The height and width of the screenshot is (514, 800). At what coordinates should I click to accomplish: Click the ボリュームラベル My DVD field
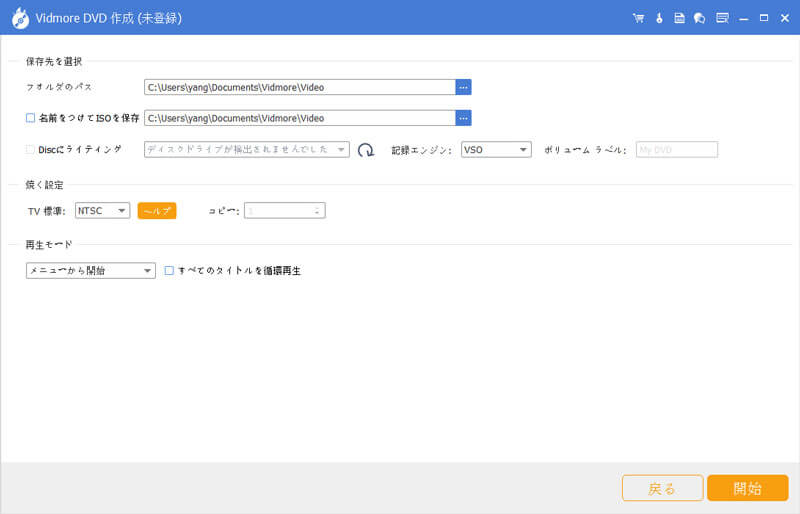coord(677,150)
